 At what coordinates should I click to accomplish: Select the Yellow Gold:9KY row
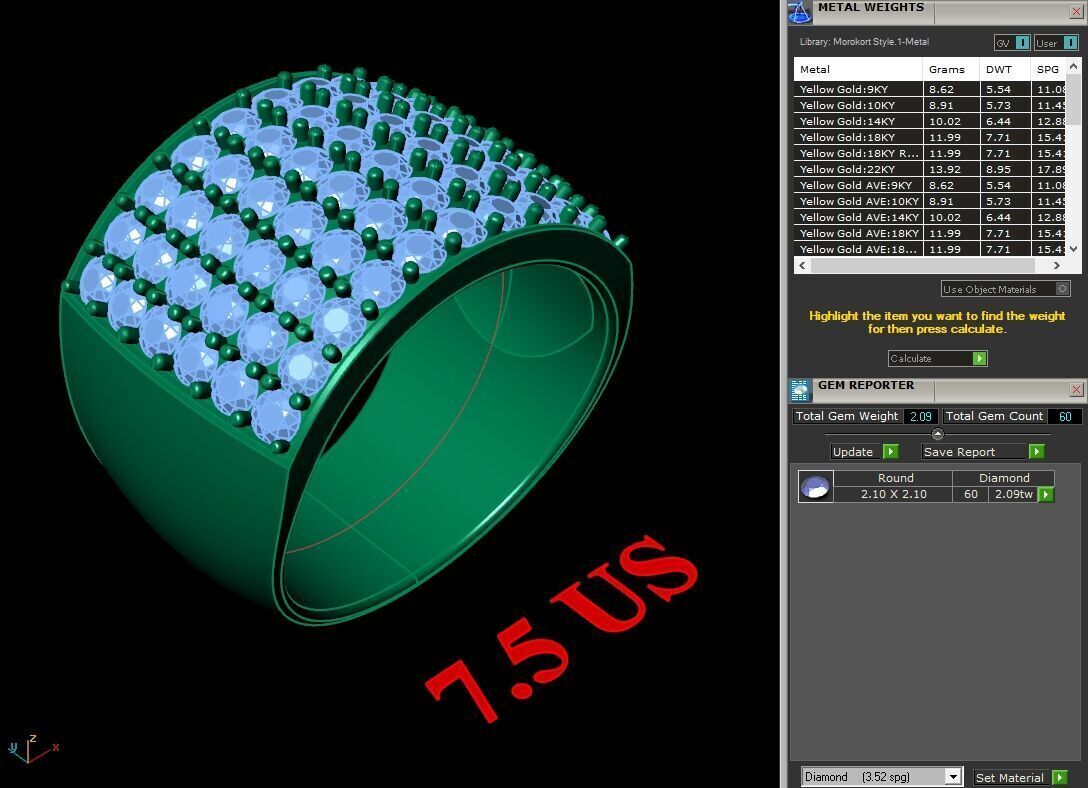930,89
